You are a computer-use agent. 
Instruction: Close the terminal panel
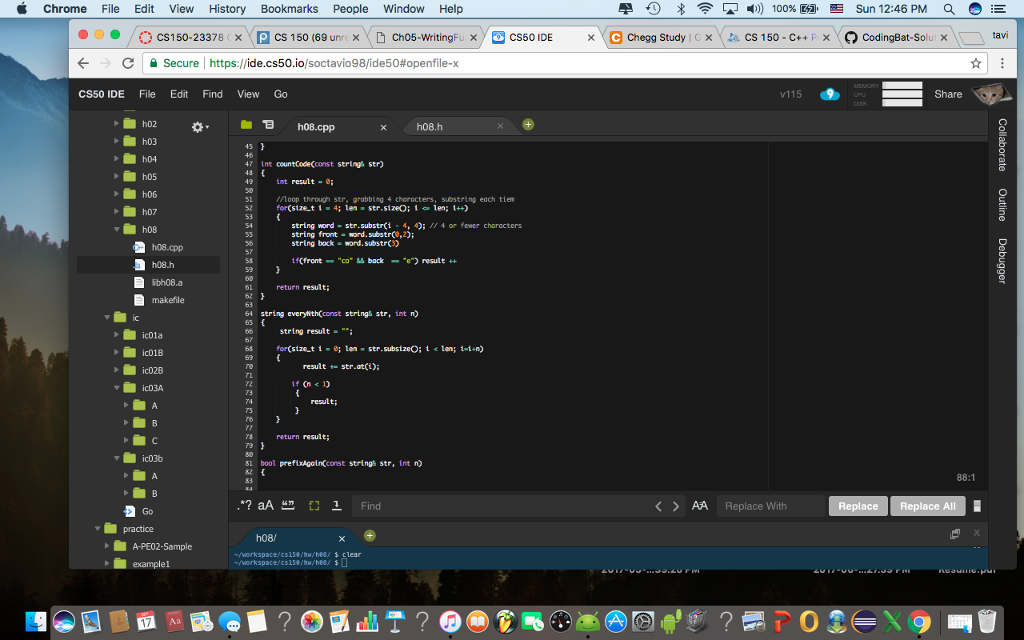[x=977, y=534]
